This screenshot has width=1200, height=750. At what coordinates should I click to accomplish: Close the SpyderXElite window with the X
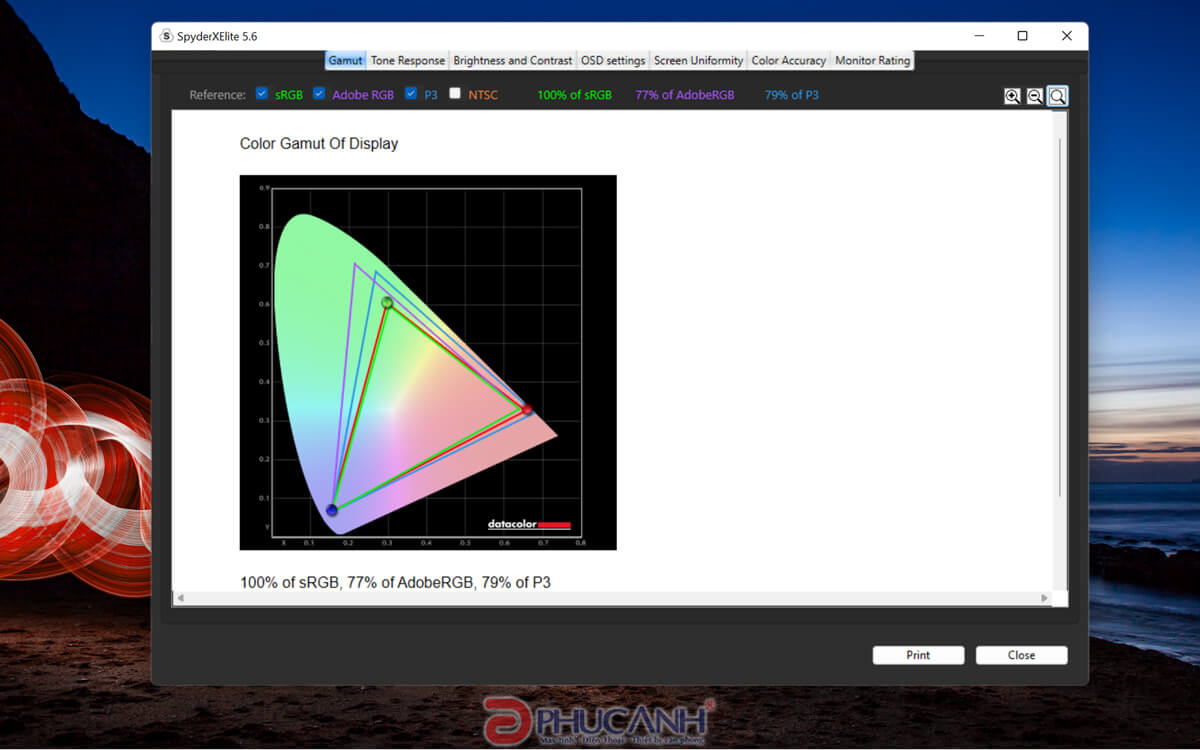(1067, 36)
